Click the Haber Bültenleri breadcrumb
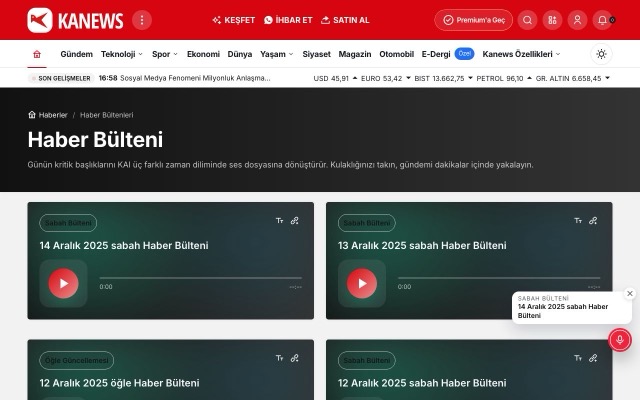Viewport: 640px width, 400px height. coord(107,115)
